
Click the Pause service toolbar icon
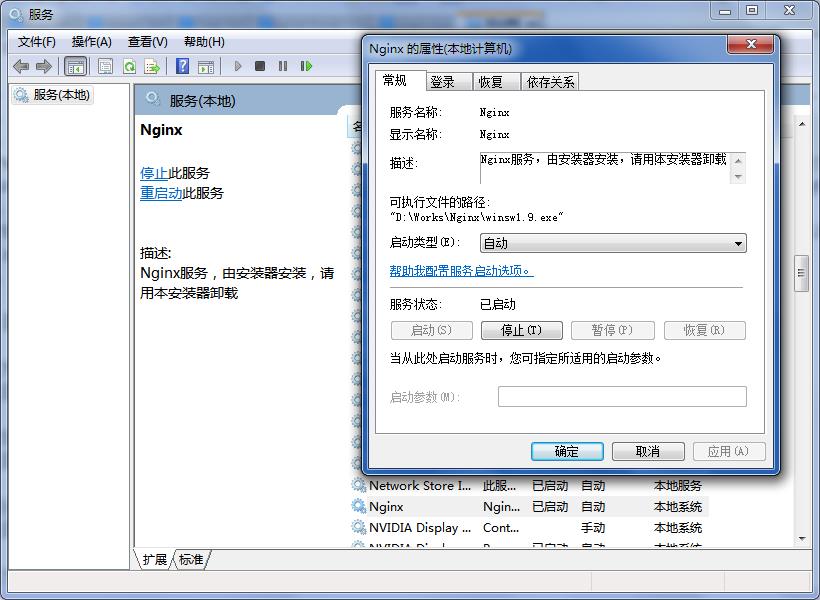(x=283, y=66)
